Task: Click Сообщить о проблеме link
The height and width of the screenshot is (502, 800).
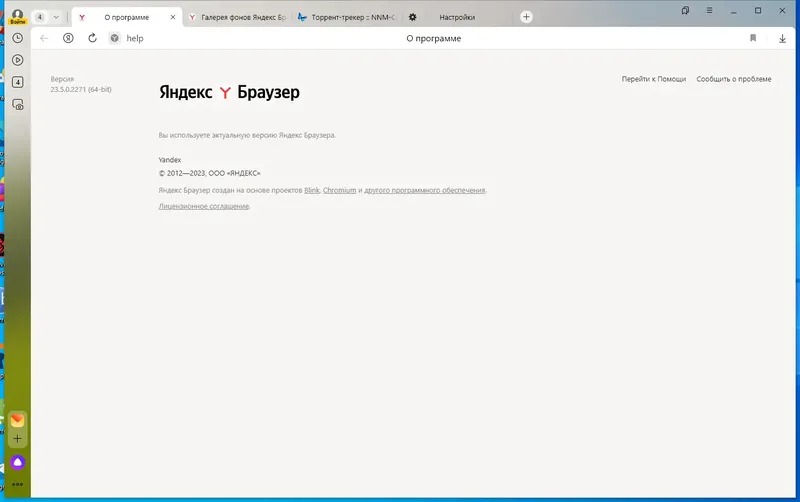Action: (734, 79)
